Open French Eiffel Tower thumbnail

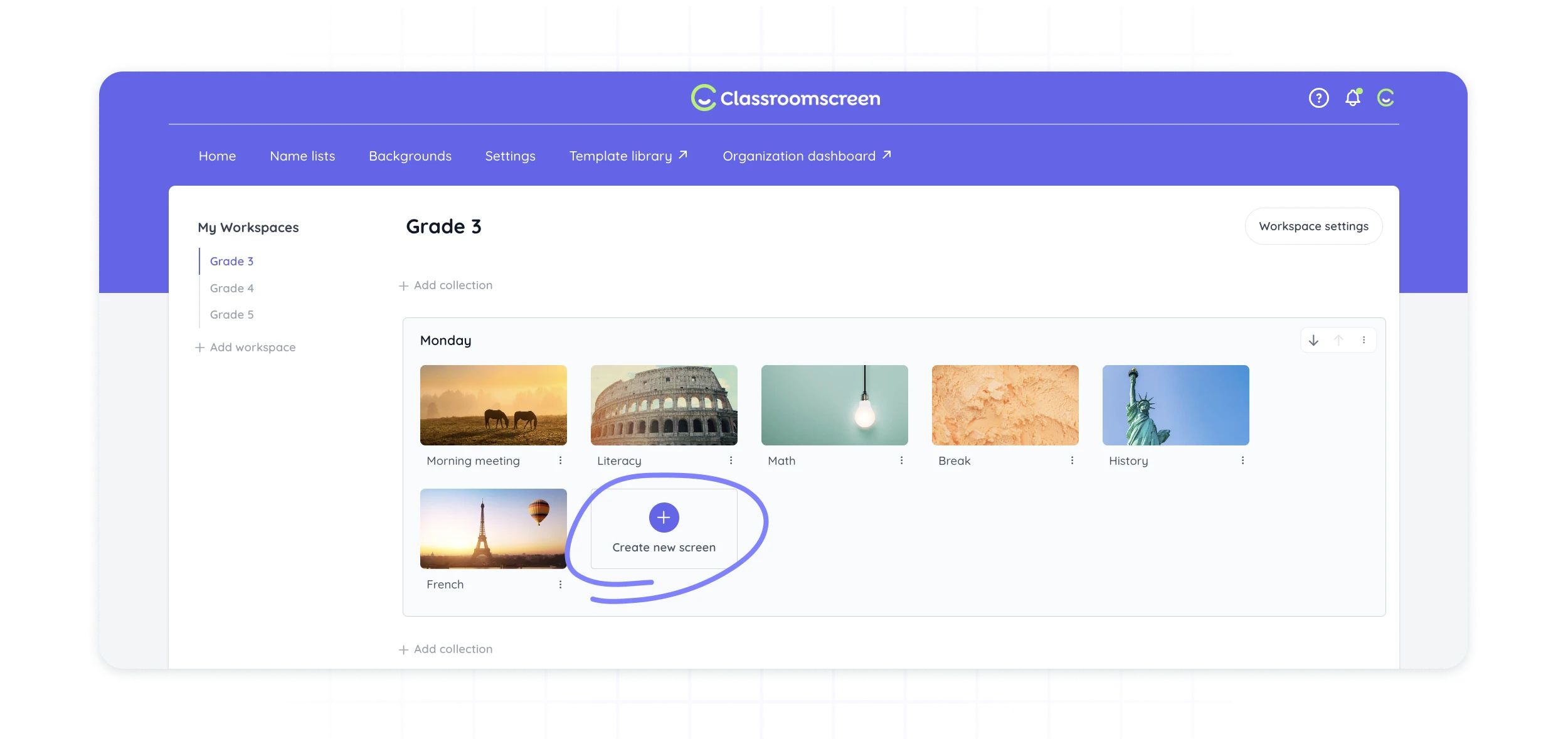493,529
